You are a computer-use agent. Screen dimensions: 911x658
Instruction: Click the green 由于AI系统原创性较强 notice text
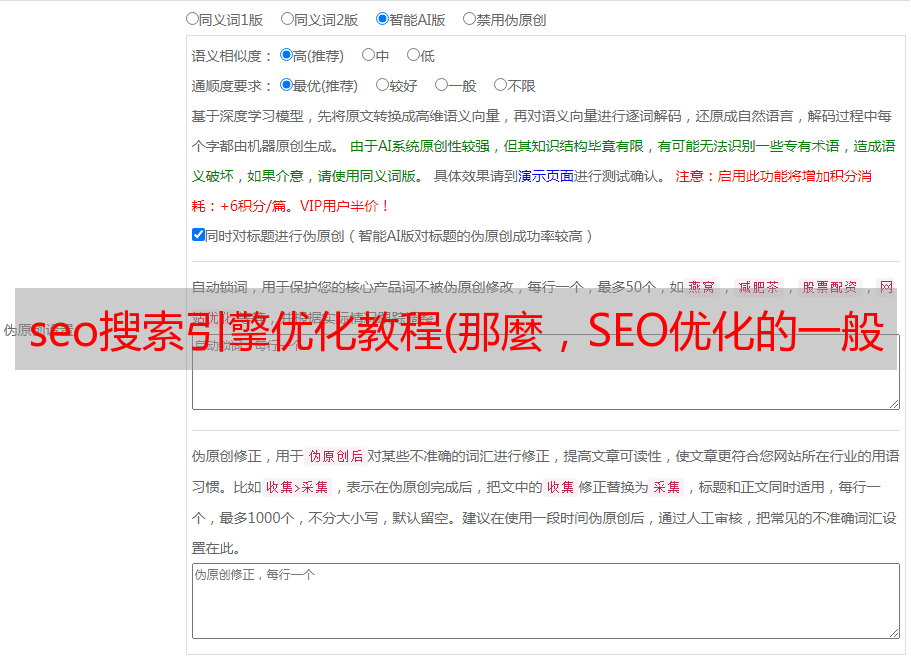pos(420,146)
